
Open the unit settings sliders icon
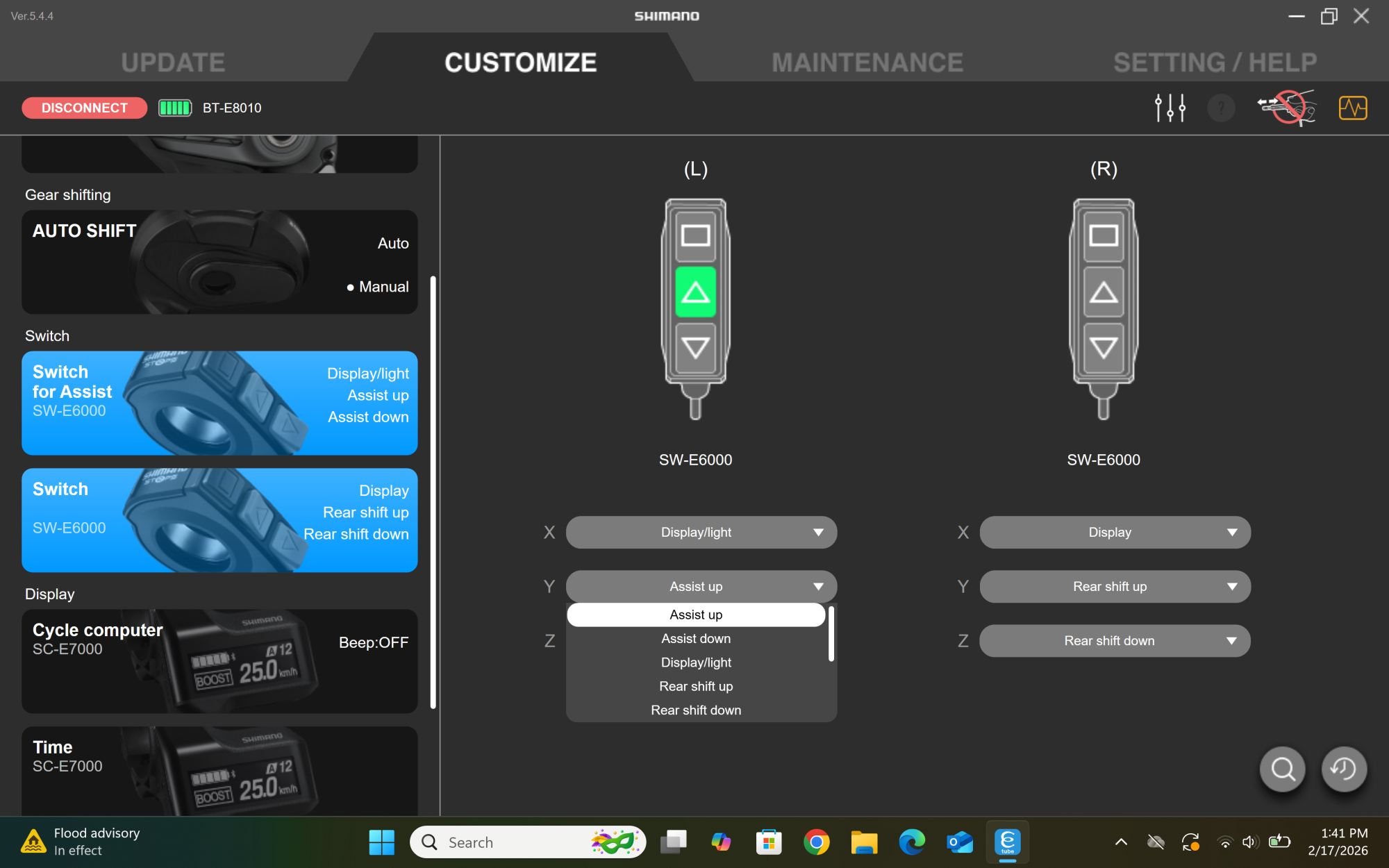[x=1170, y=108]
